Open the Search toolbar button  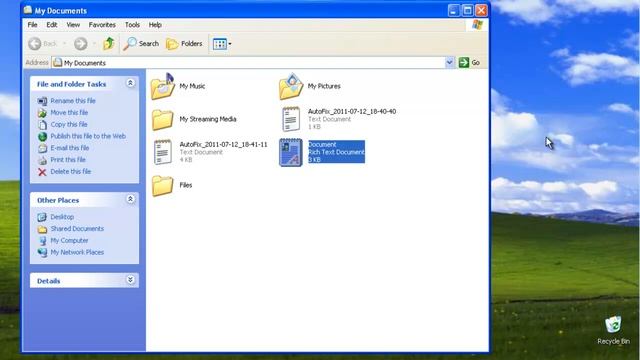[141, 44]
